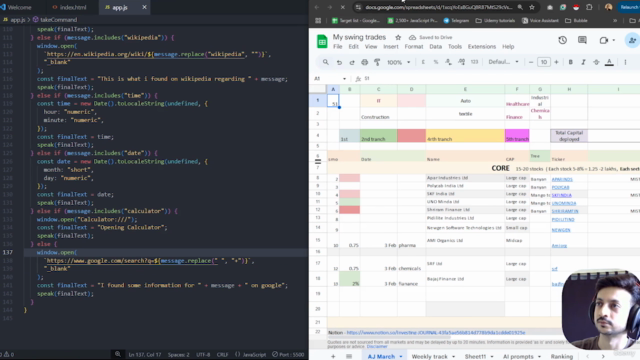Format as percent

pos(436,62)
